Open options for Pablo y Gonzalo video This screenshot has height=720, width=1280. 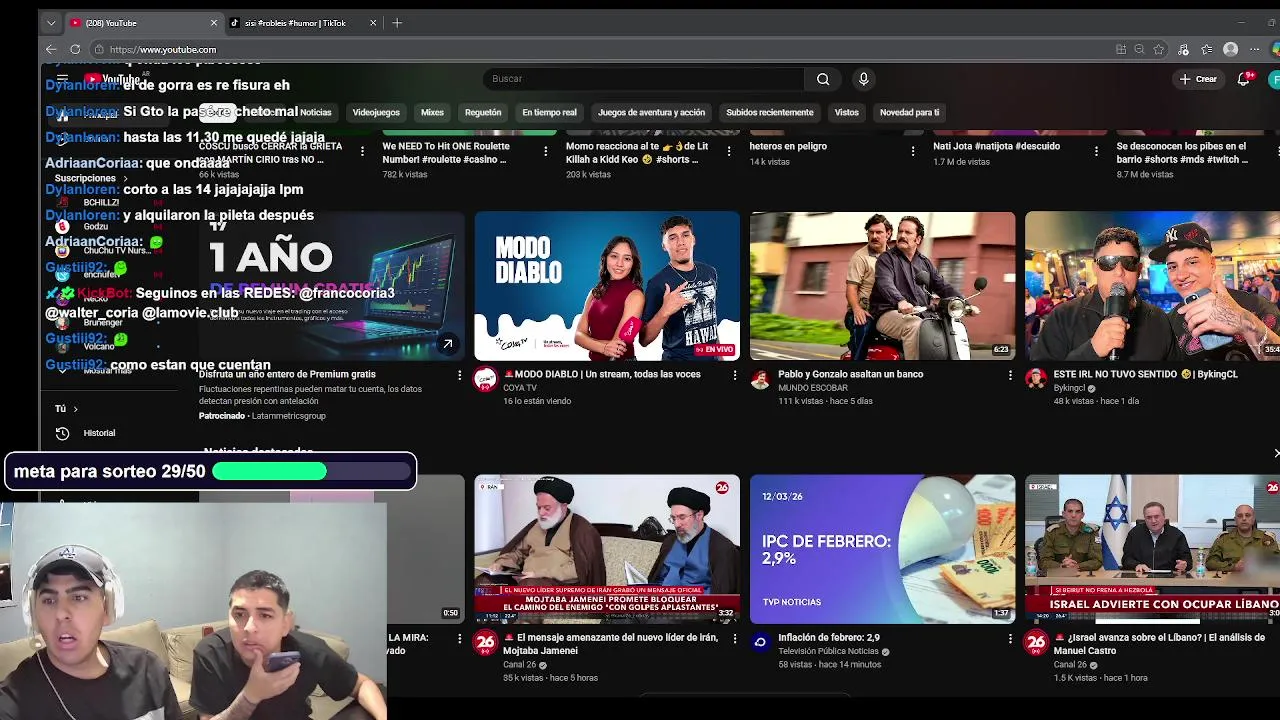pyautogui.click(x=1010, y=375)
